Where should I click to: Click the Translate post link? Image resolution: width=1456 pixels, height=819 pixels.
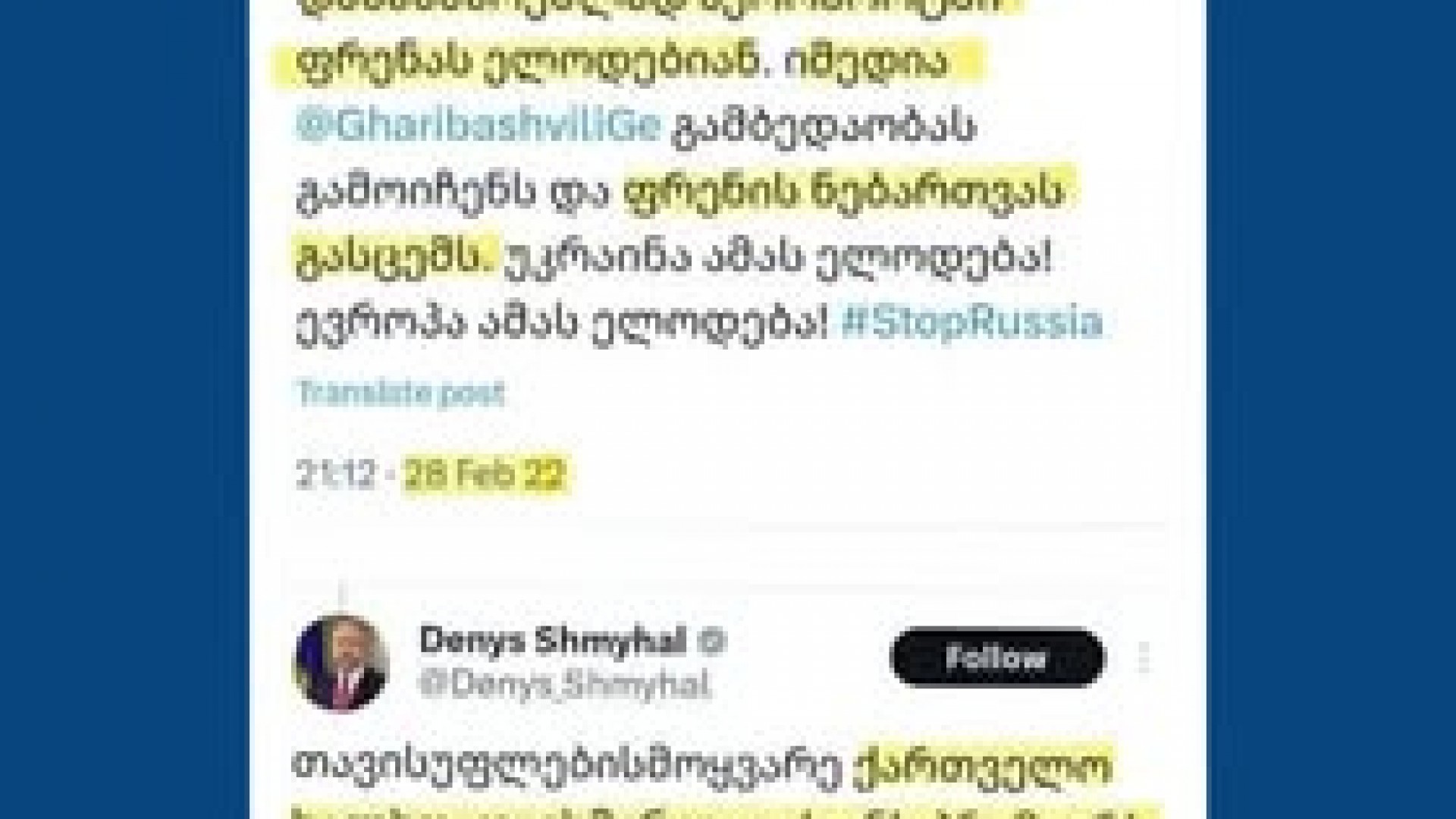click(x=400, y=393)
